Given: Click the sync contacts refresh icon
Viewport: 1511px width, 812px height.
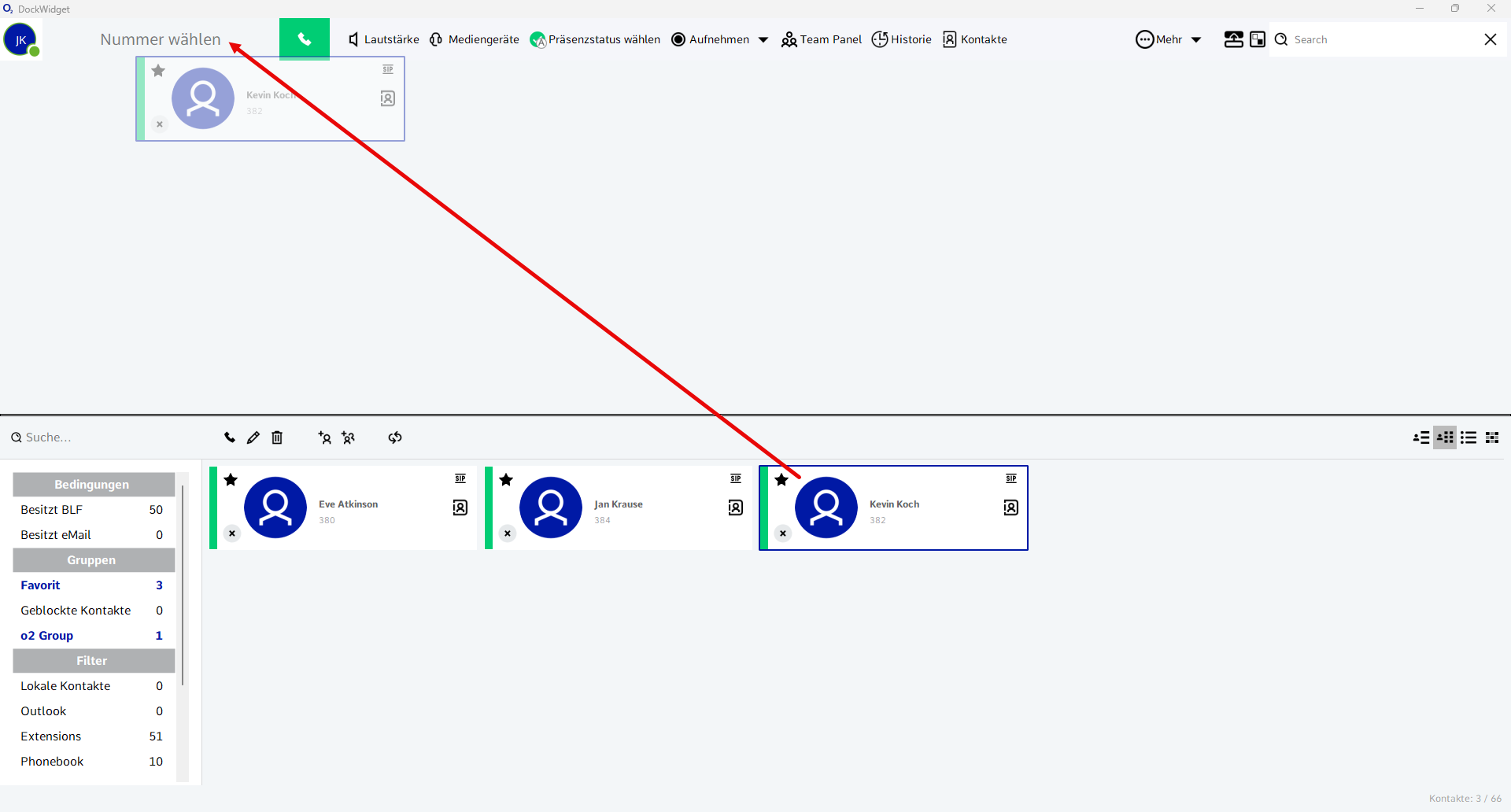Looking at the screenshot, I should coord(395,437).
